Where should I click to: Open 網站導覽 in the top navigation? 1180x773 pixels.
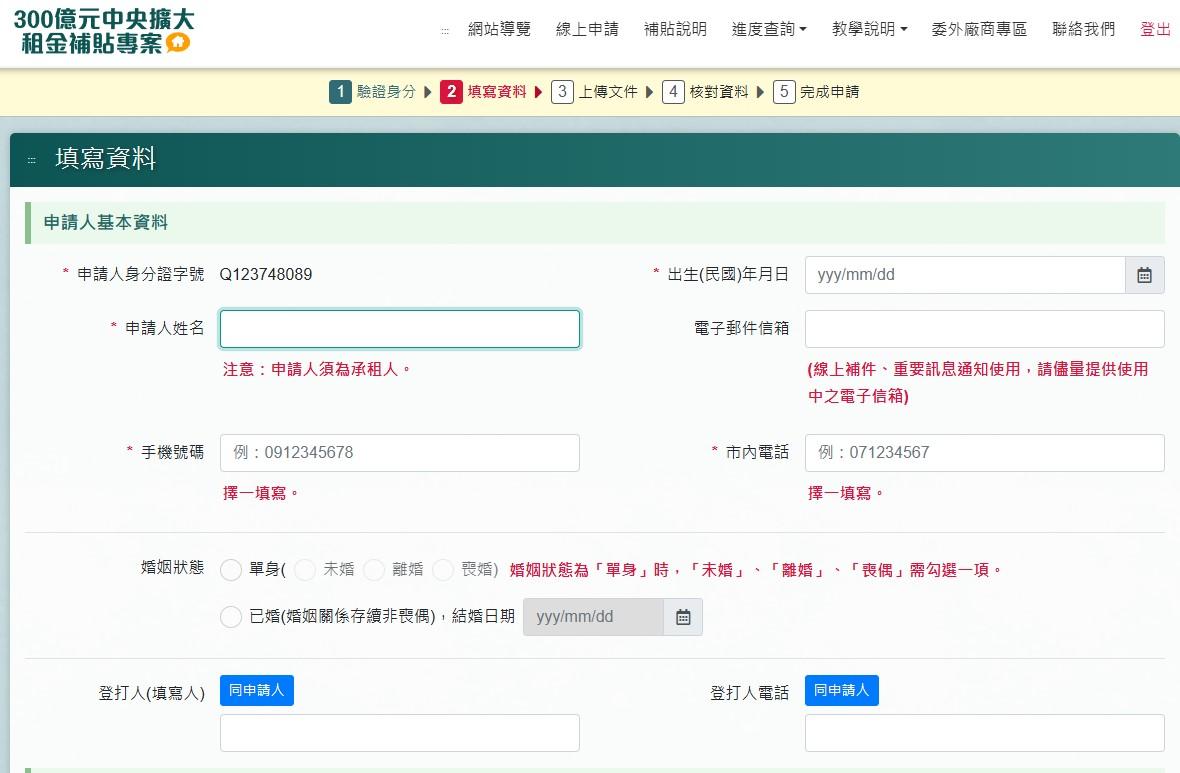500,29
